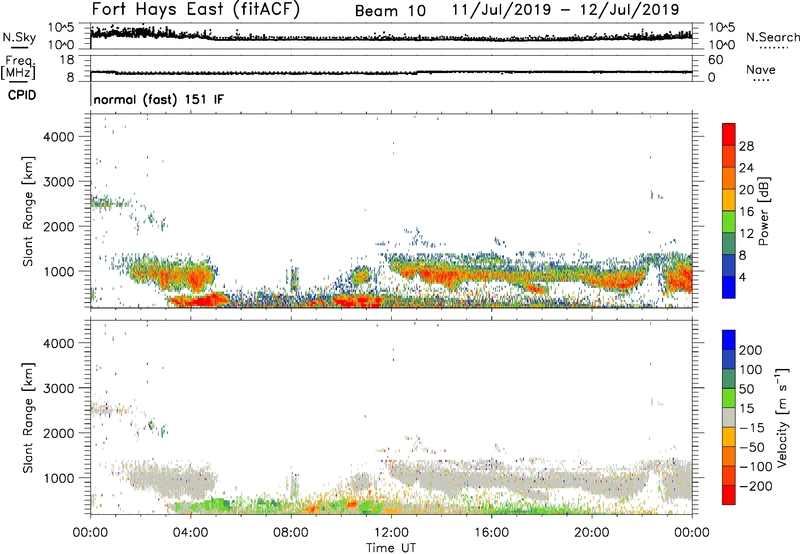Click the green velocity band near 04:00
Viewport: 800px width, 554px height.
204,506
